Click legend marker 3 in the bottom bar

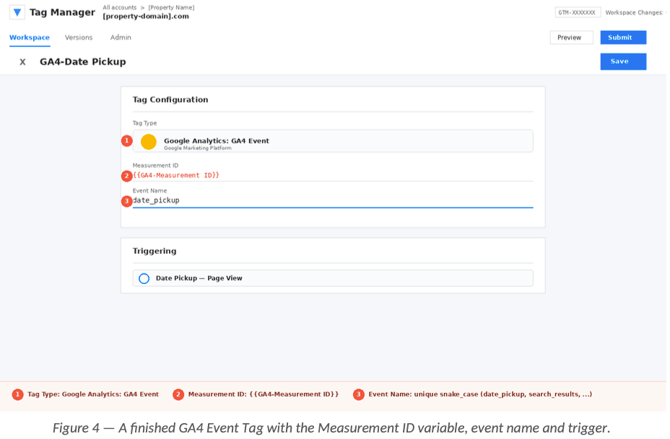[359, 394]
